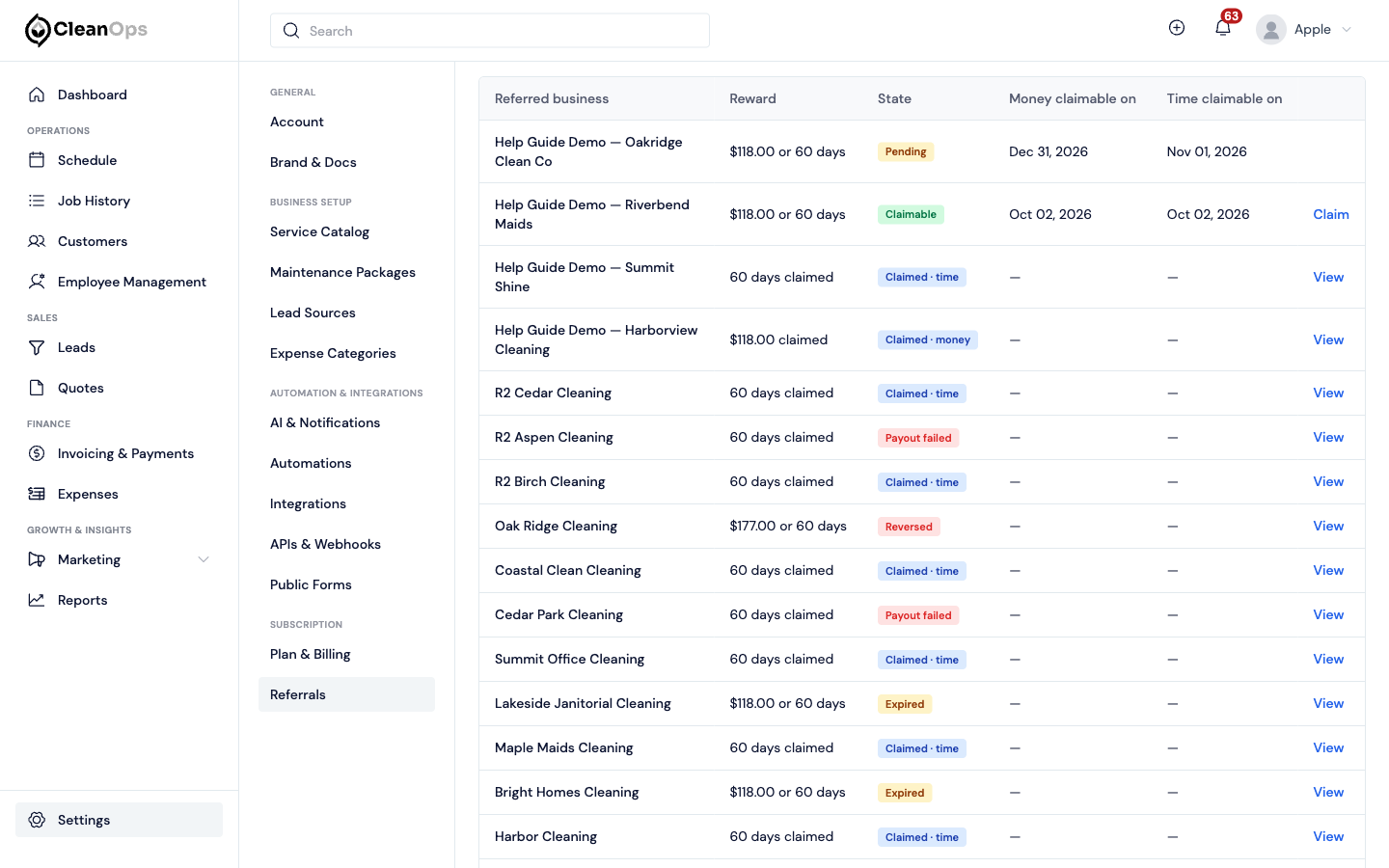View Lakeside Janitorial Cleaning referral

pyautogui.click(x=1328, y=703)
